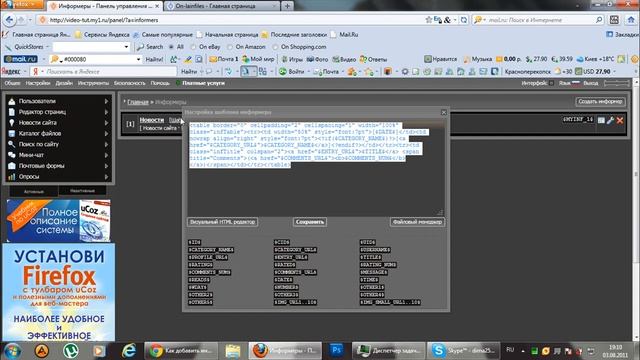640x360 pixels.
Task: Click the red X delete informer icon
Action: (620, 120)
